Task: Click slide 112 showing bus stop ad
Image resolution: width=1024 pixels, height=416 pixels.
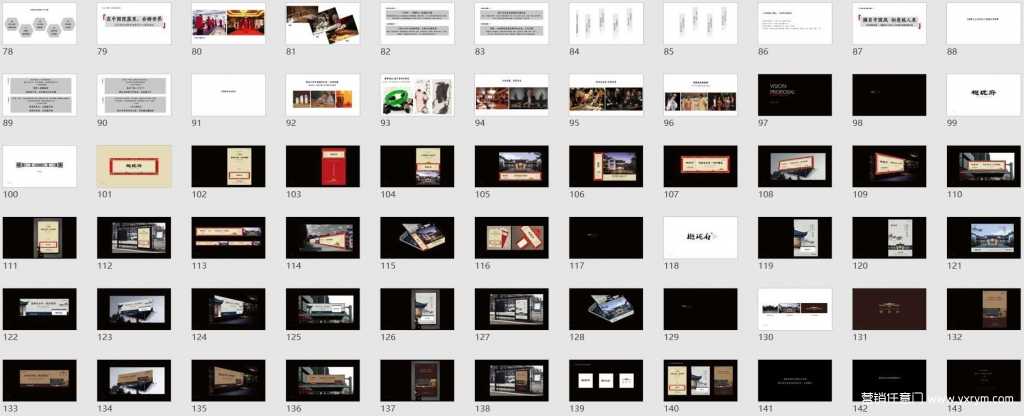Action: (134, 237)
